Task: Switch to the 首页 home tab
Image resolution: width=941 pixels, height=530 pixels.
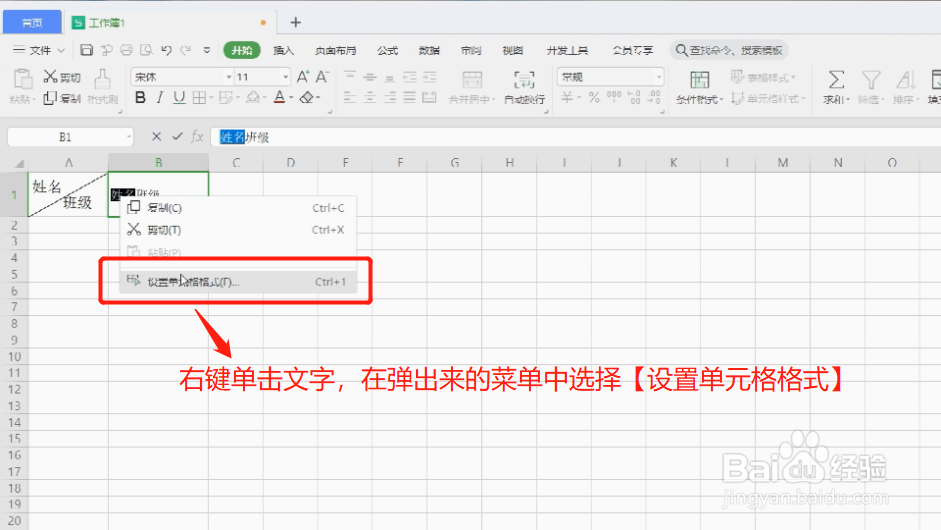Action: pos(32,22)
